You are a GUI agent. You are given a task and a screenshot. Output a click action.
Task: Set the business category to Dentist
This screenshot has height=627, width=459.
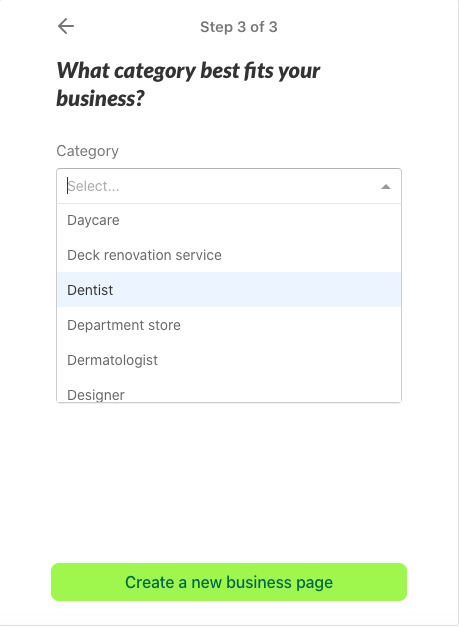tap(229, 290)
